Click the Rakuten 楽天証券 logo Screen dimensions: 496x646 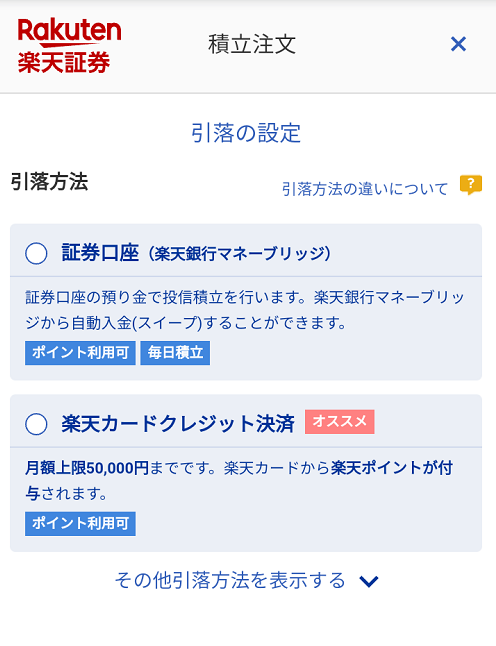pyautogui.click(x=69, y=46)
